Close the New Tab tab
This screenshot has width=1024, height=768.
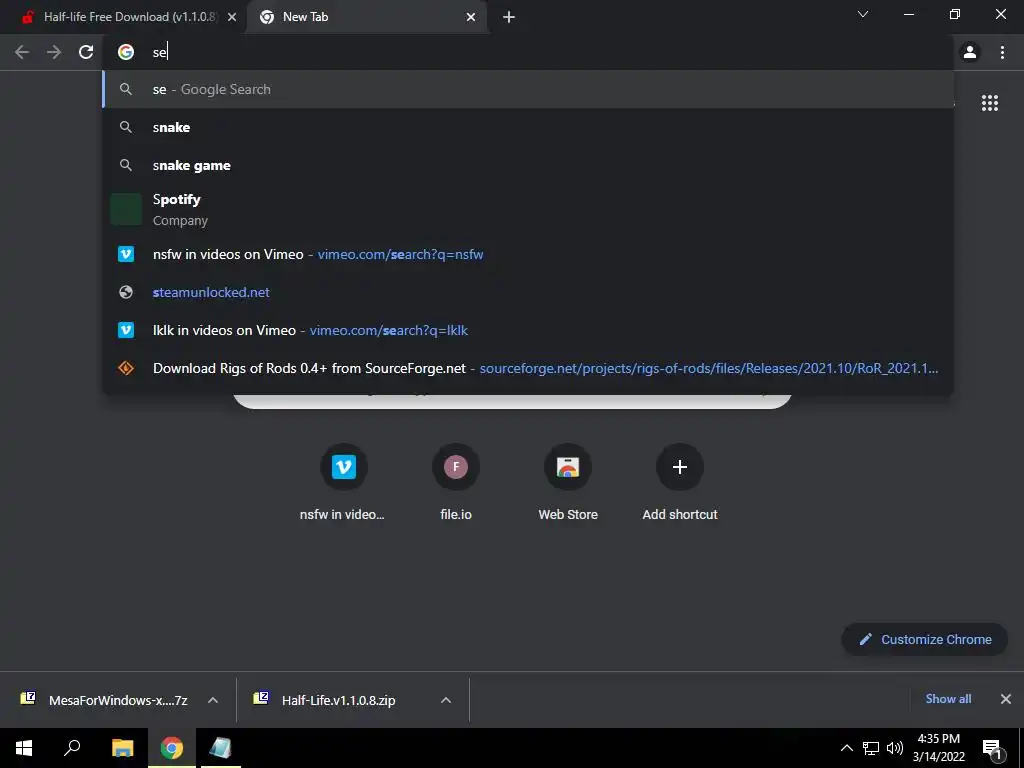click(471, 18)
